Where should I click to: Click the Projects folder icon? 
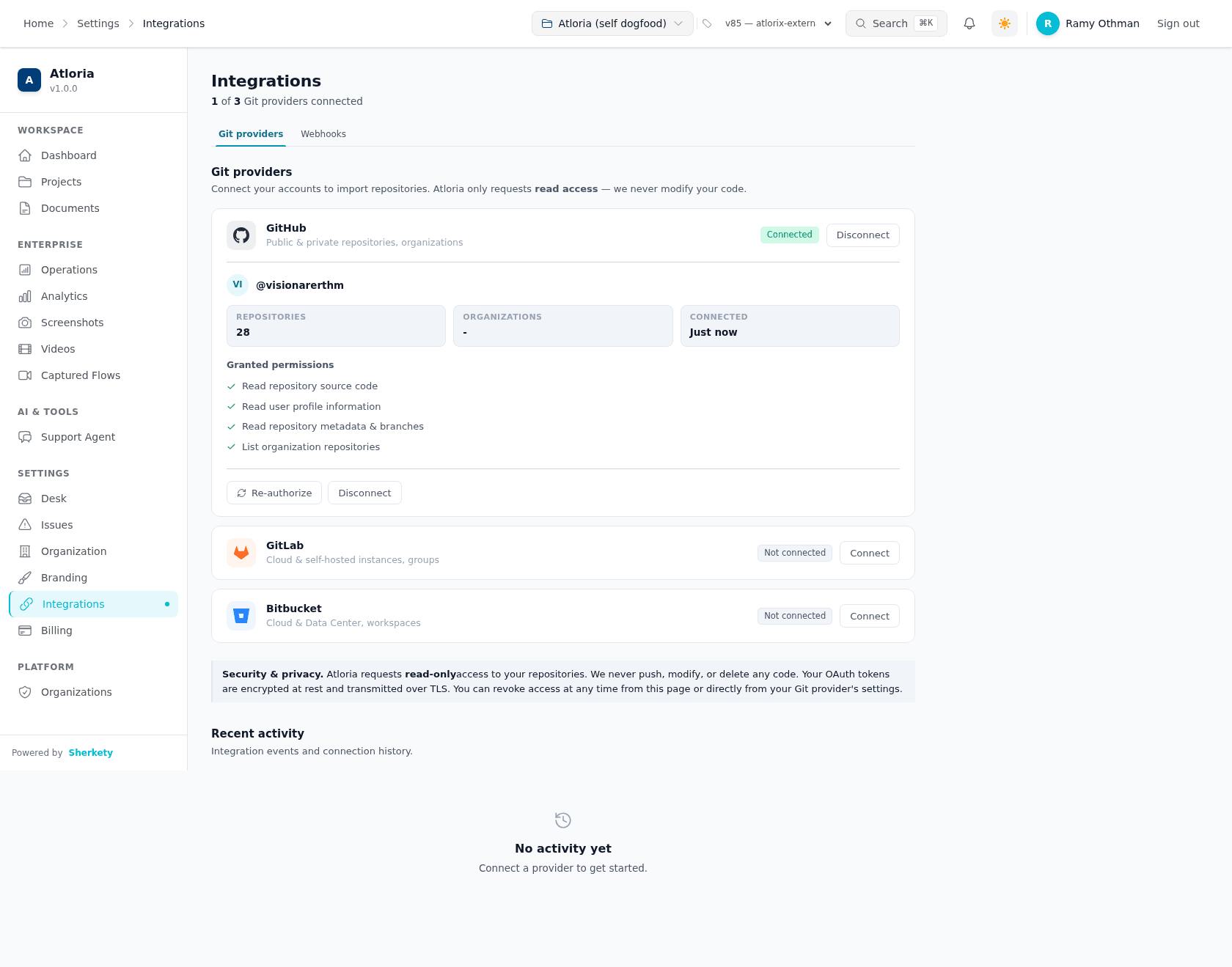25,182
